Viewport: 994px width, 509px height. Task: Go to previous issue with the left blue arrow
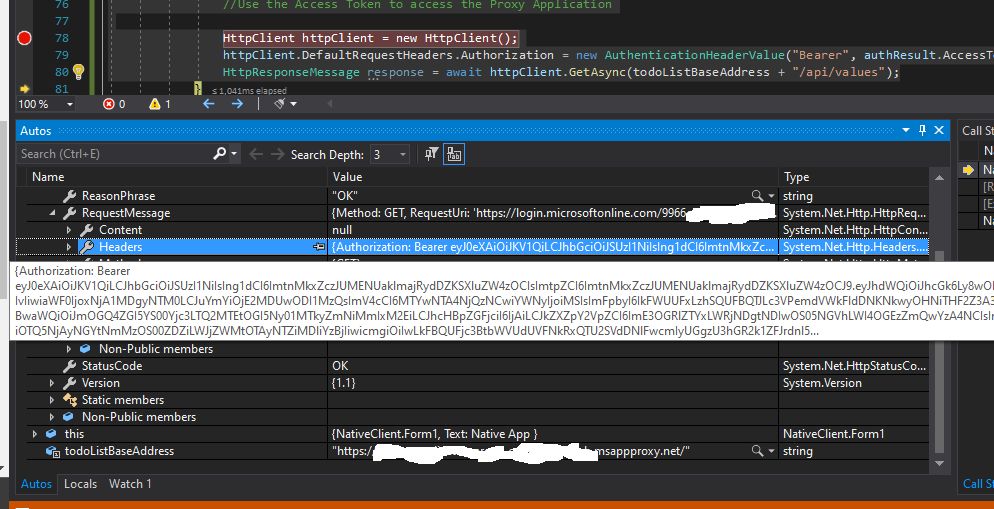[x=209, y=103]
